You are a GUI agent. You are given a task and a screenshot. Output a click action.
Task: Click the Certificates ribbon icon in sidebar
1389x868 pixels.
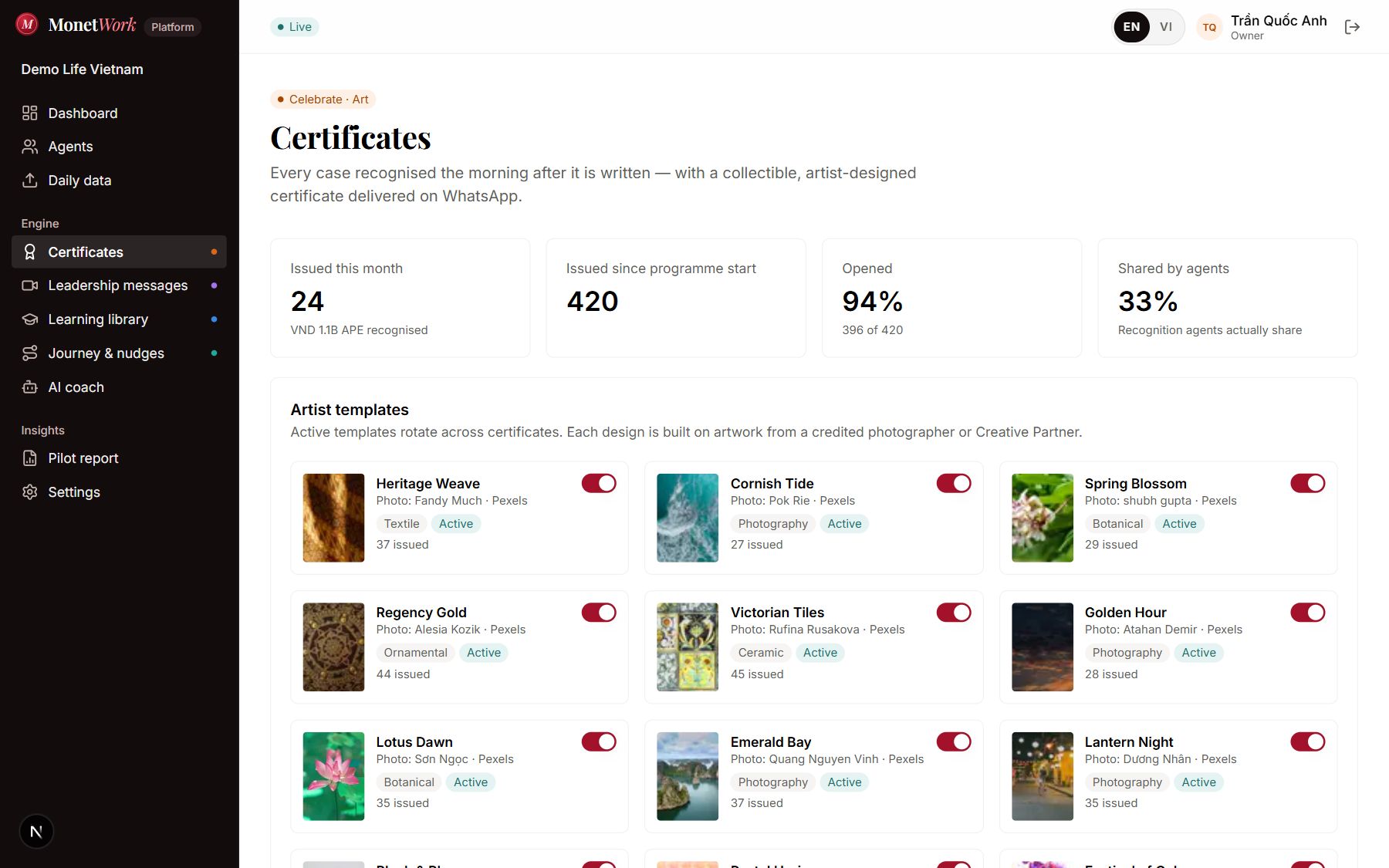pyautogui.click(x=30, y=252)
